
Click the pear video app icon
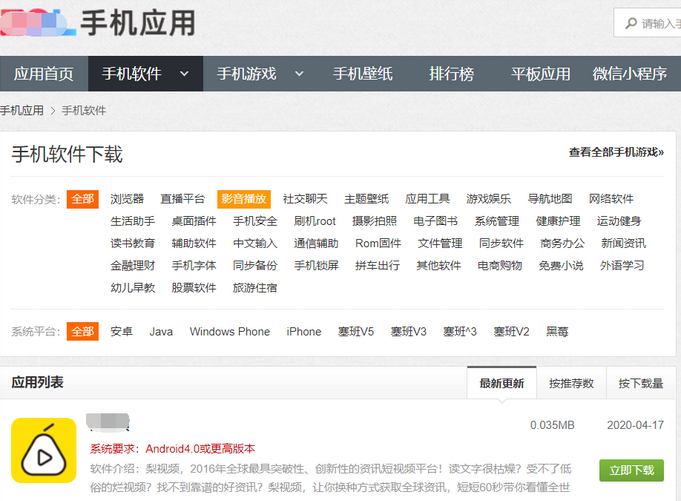tap(43, 450)
